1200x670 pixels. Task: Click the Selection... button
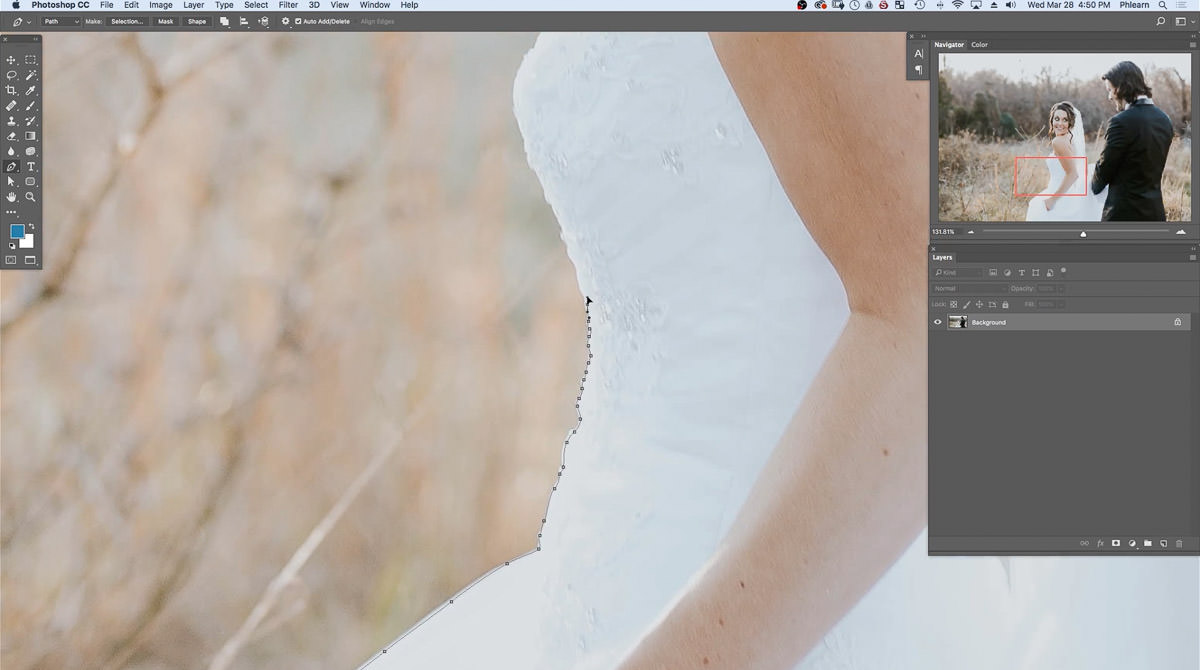pyautogui.click(x=127, y=21)
